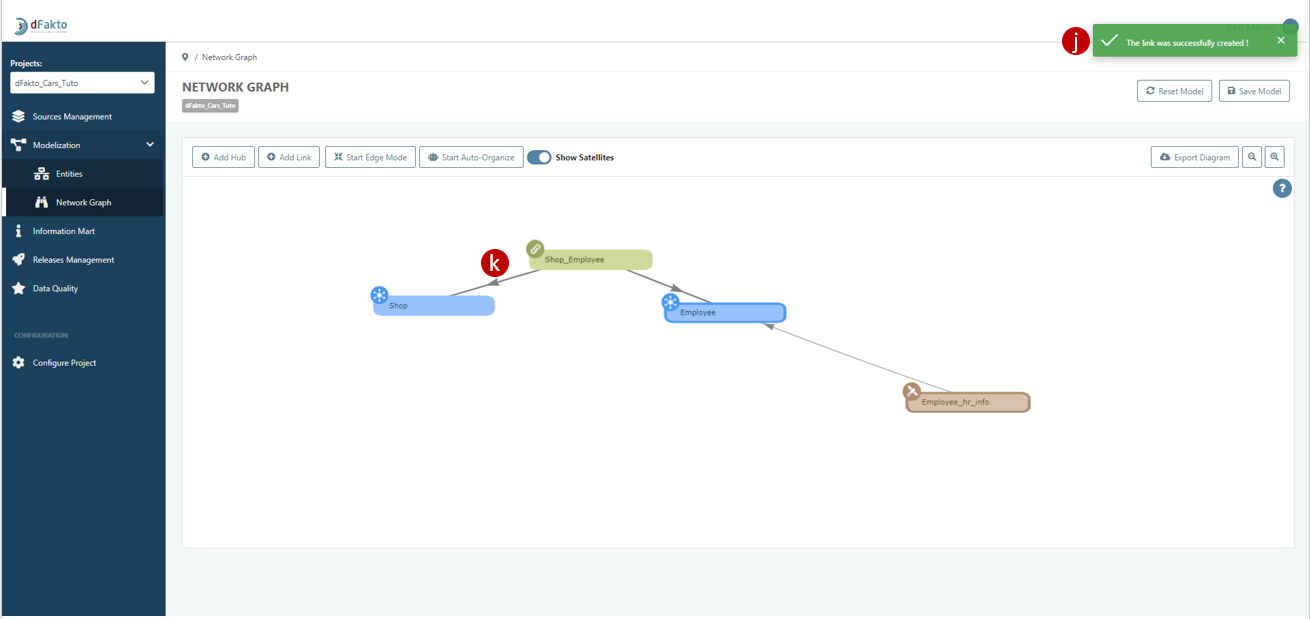Click the Shop_Employee chain-link icon
1310x619 pixels.
[535, 248]
